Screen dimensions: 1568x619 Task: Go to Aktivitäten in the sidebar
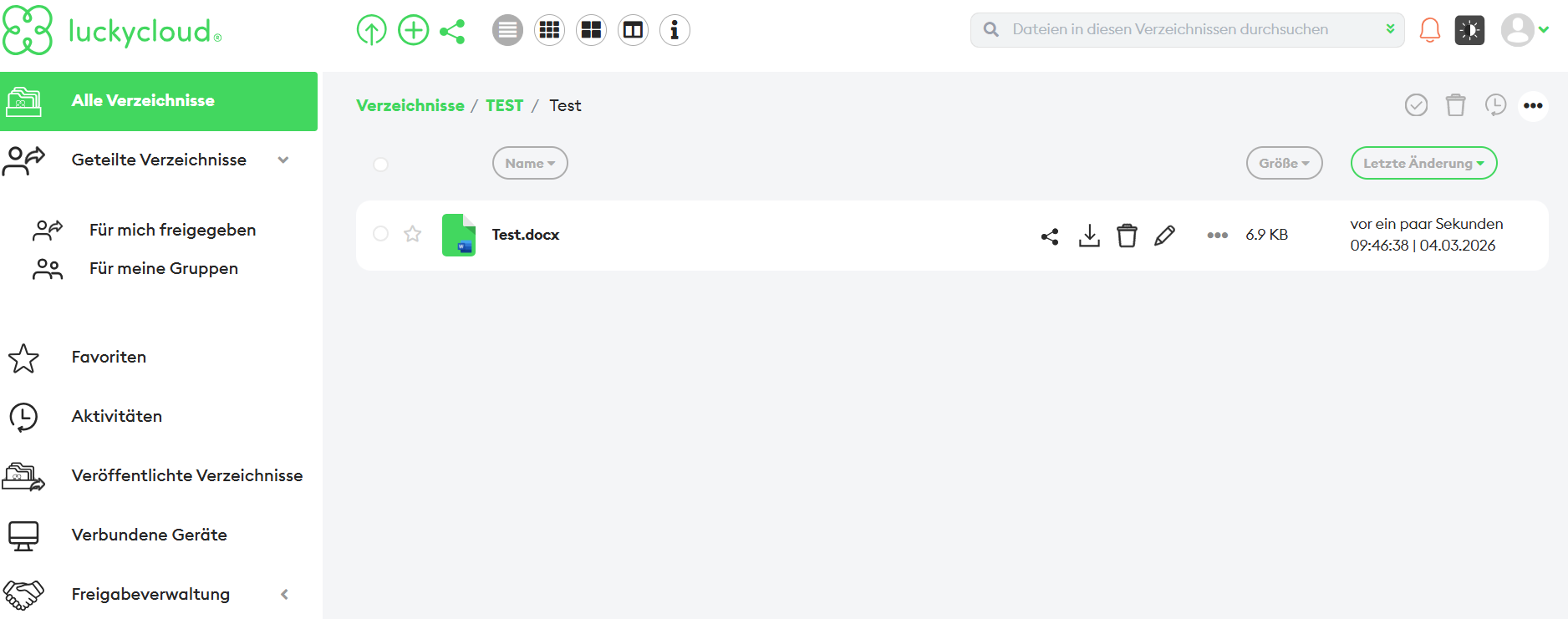click(117, 417)
